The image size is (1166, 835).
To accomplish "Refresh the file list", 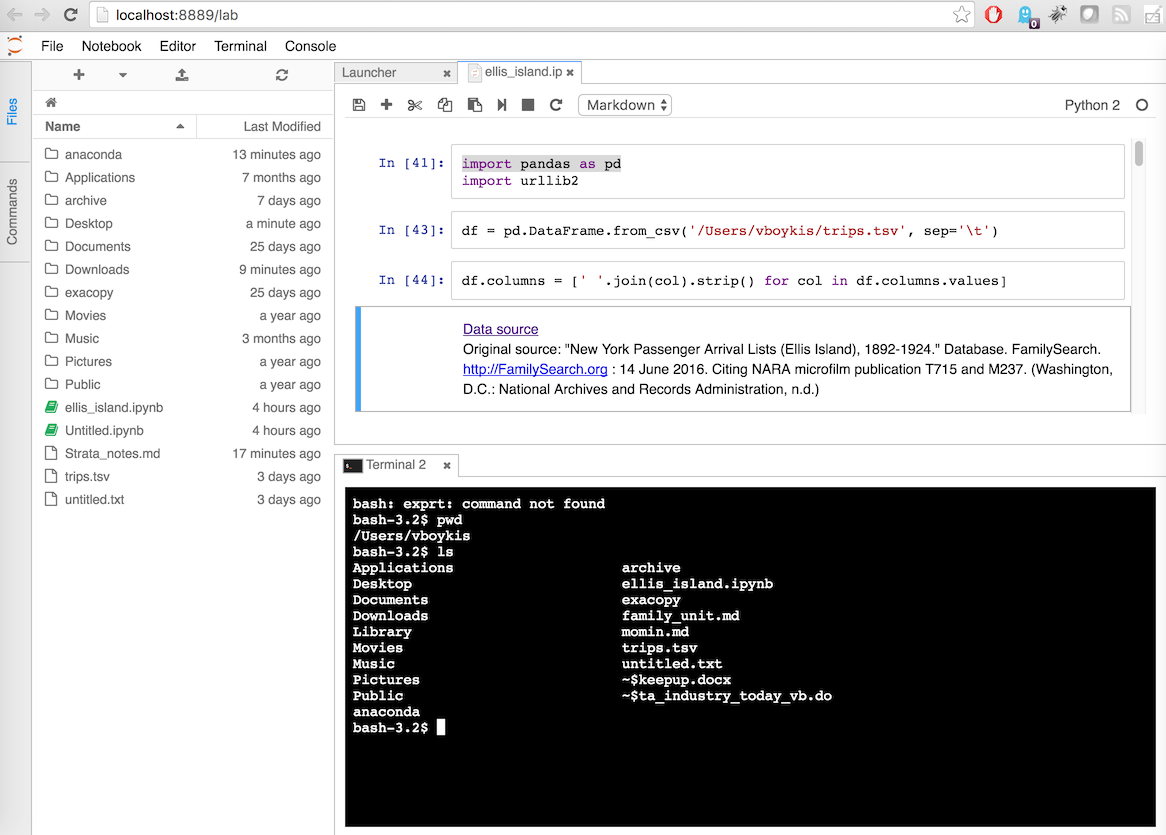I will pyautogui.click(x=282, y=75).
